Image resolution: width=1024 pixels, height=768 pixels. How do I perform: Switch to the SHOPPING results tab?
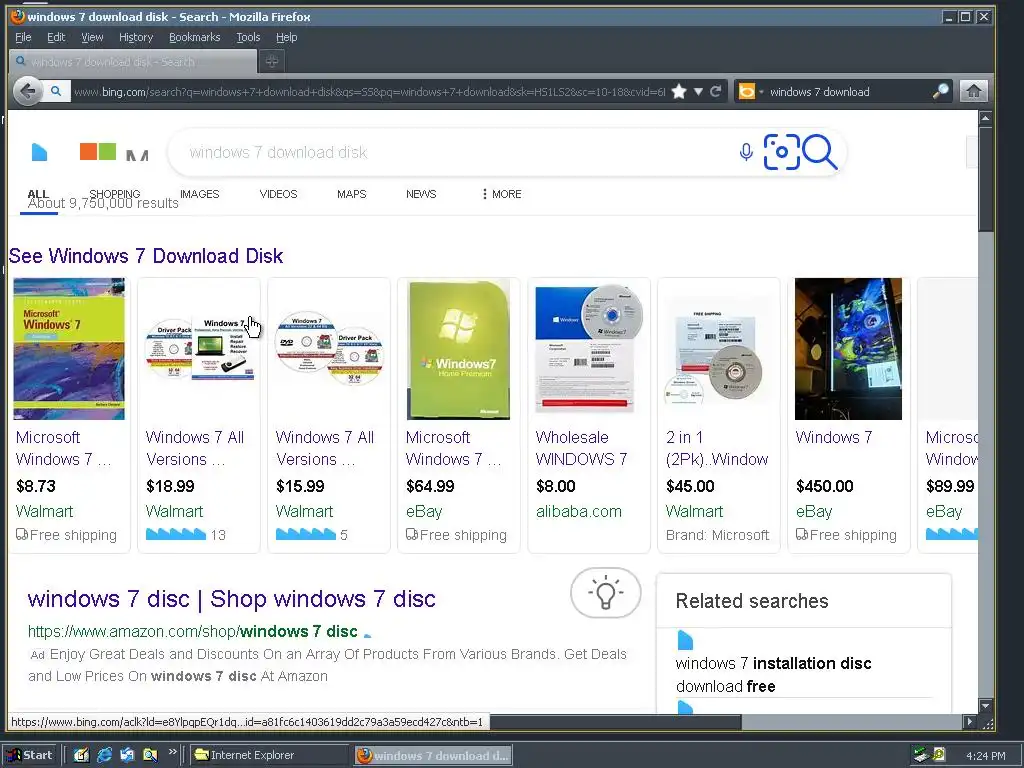click(115, 193)
